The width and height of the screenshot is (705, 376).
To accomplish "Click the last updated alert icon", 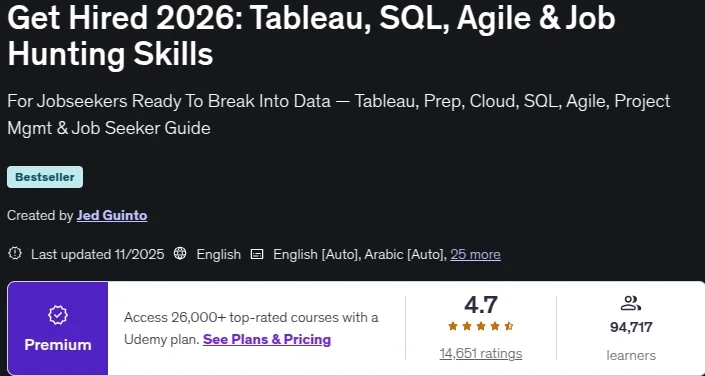I will (15, 254).
